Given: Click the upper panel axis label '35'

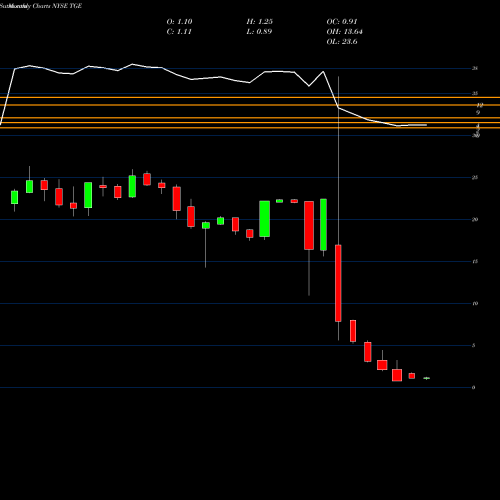Looking at the screenshot, I should coord(475,93).
